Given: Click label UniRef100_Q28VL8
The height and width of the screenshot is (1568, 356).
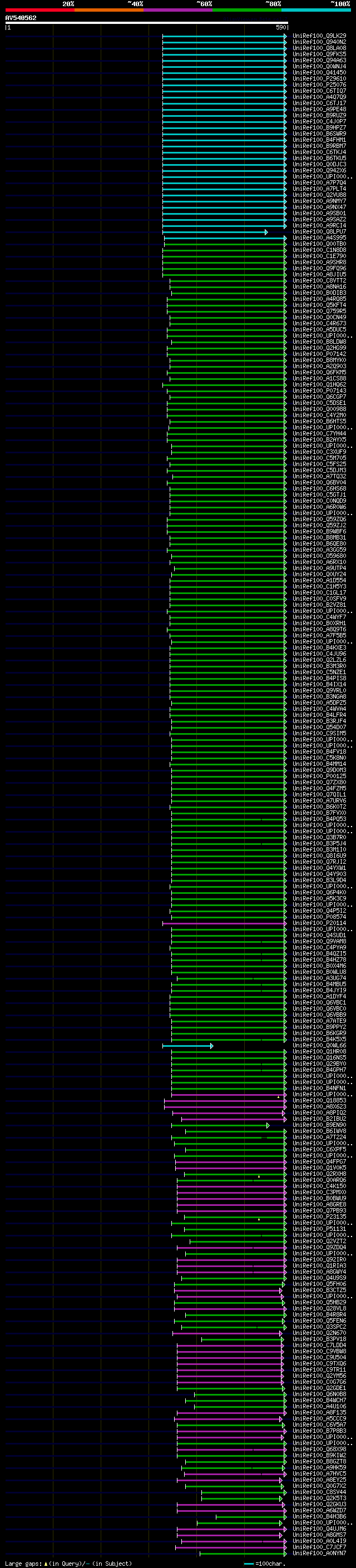Looking at the screenshot, I should (319, 1308).
